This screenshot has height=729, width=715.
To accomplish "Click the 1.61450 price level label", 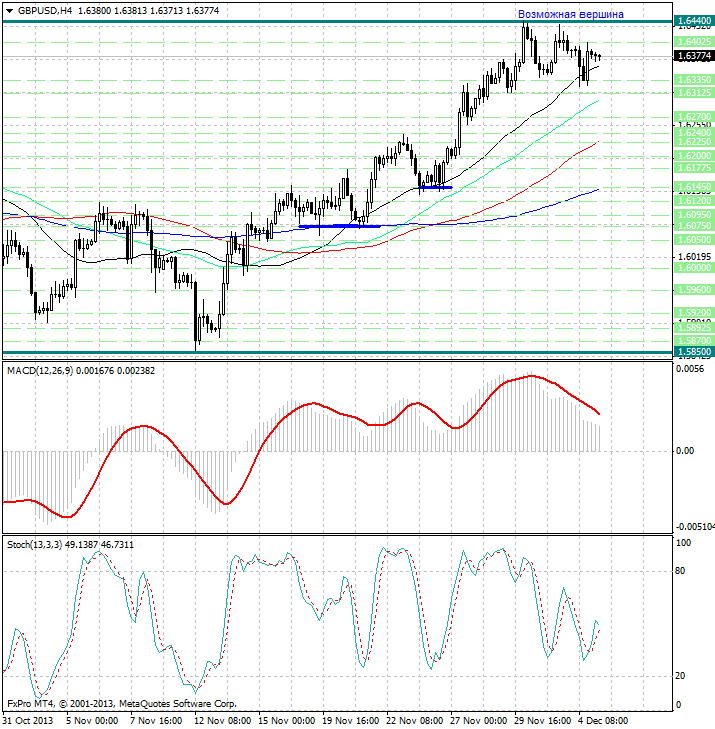I will tap(694, 187).
